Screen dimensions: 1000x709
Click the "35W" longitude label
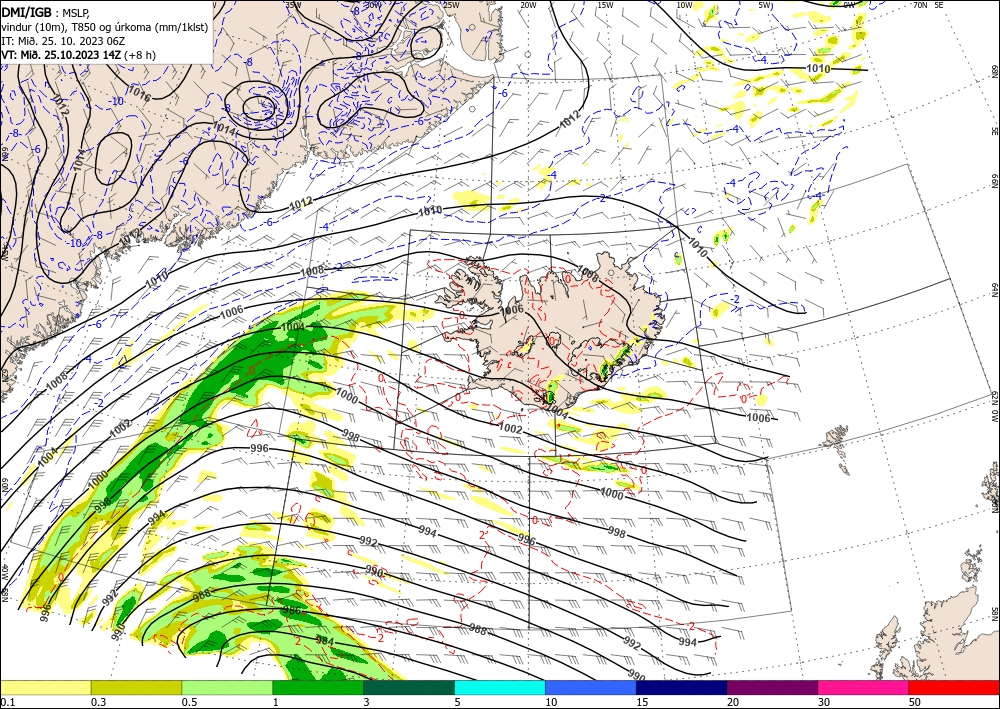click(x=293, y=5)
